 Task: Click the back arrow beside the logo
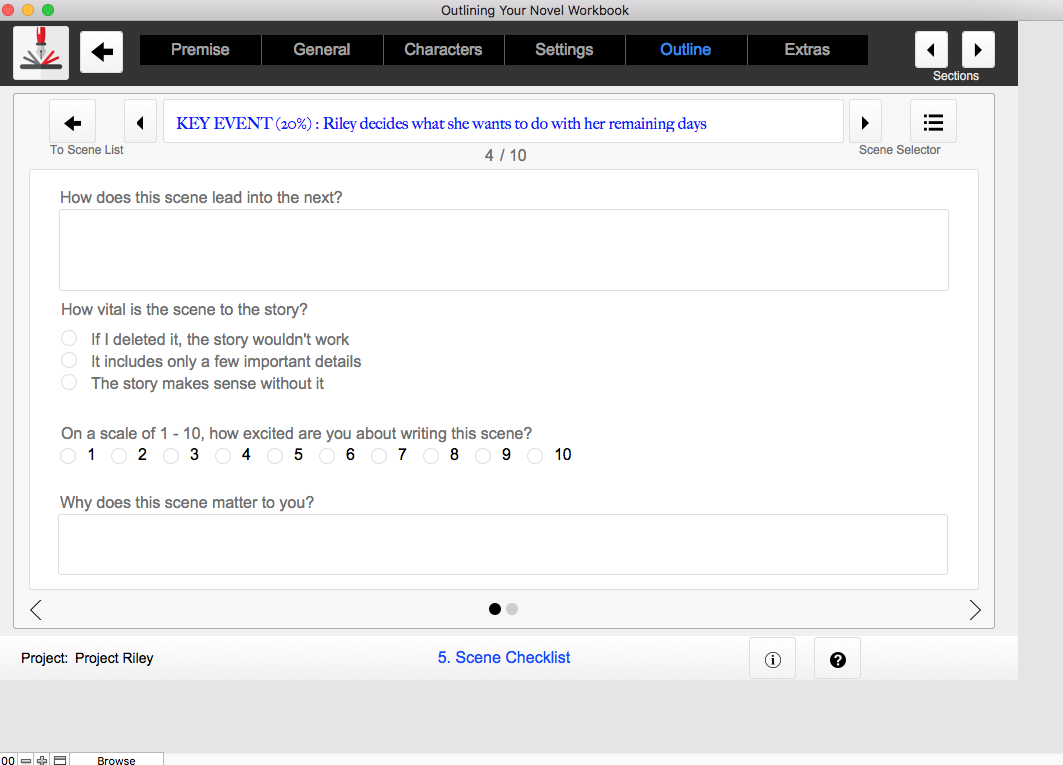[x=102, y=52]
